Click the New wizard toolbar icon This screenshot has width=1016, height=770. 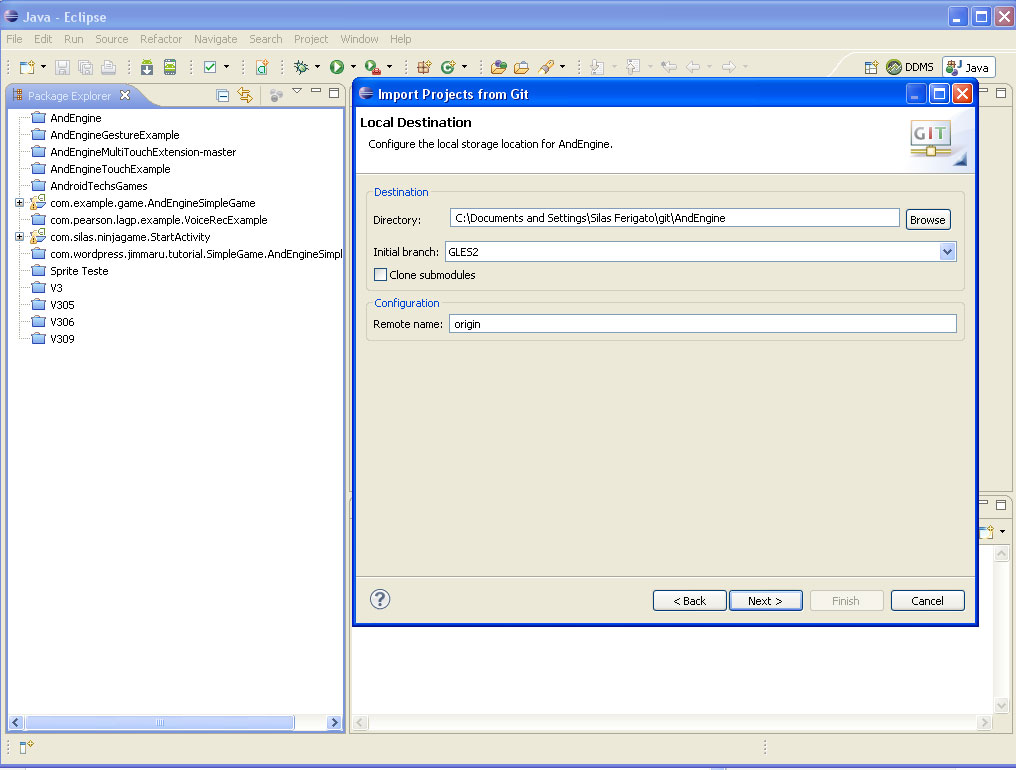[x=27, y=67]
